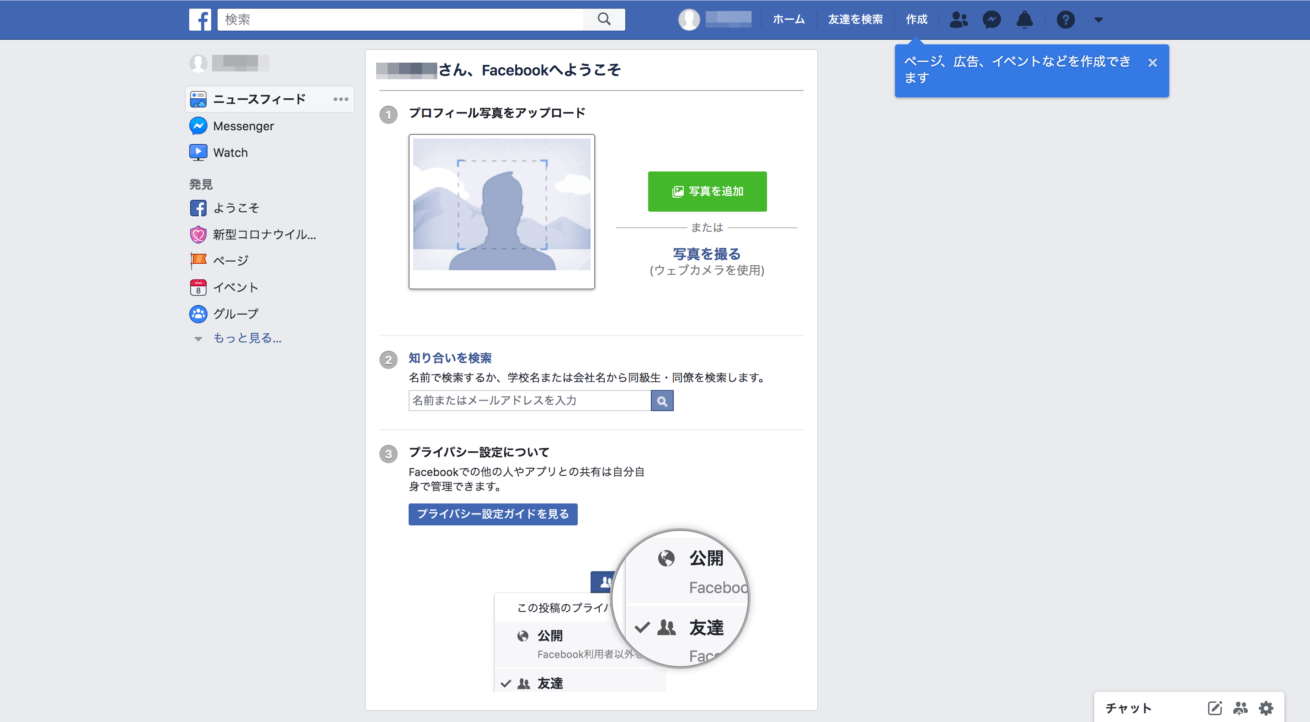Click the sidebar profile avatar at the top
The height and width of the screenshot is (722, 1310).
coord(198,63)
